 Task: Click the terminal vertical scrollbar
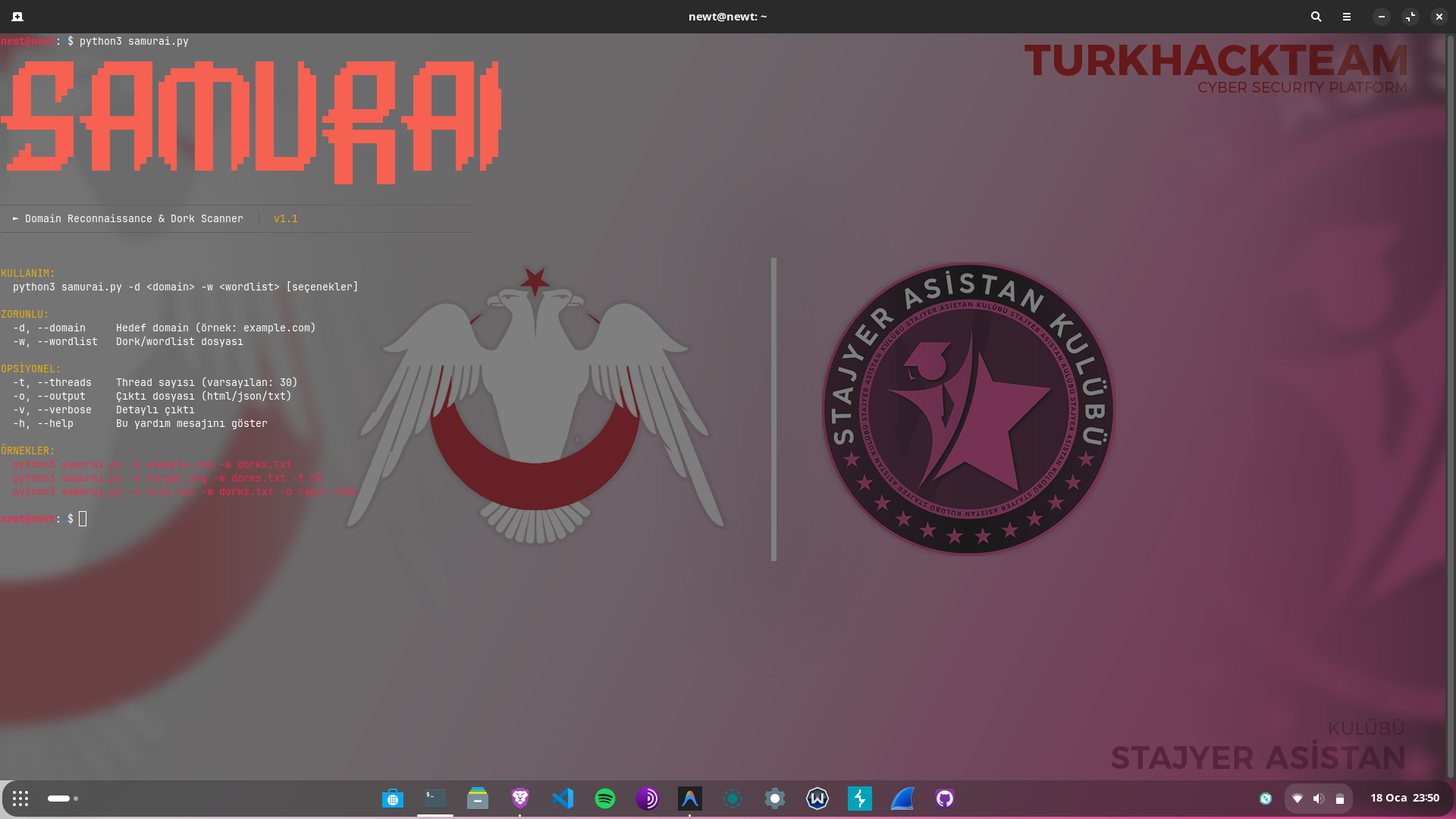1450,406
